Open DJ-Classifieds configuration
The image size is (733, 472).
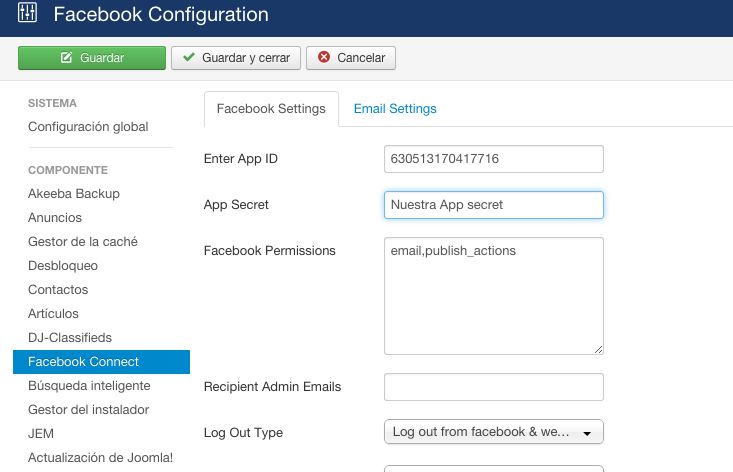point(70,338)
